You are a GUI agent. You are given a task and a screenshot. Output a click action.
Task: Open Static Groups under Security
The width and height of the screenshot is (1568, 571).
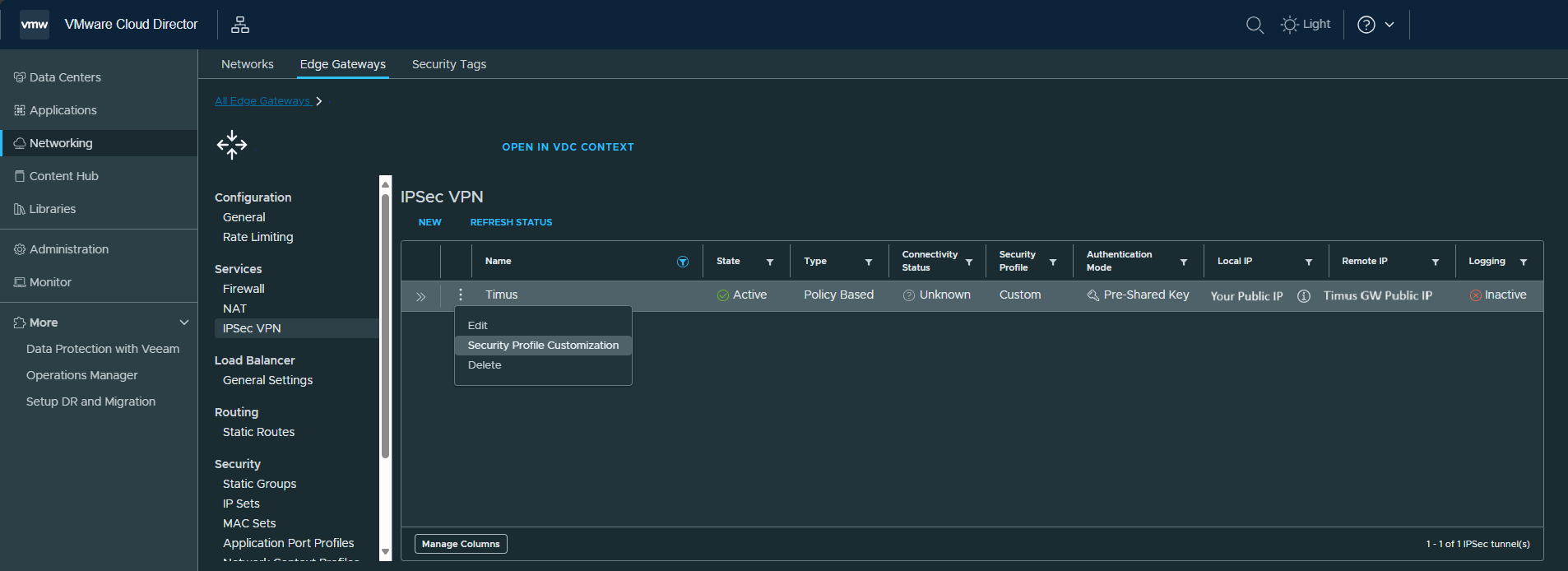click(260, 484)
